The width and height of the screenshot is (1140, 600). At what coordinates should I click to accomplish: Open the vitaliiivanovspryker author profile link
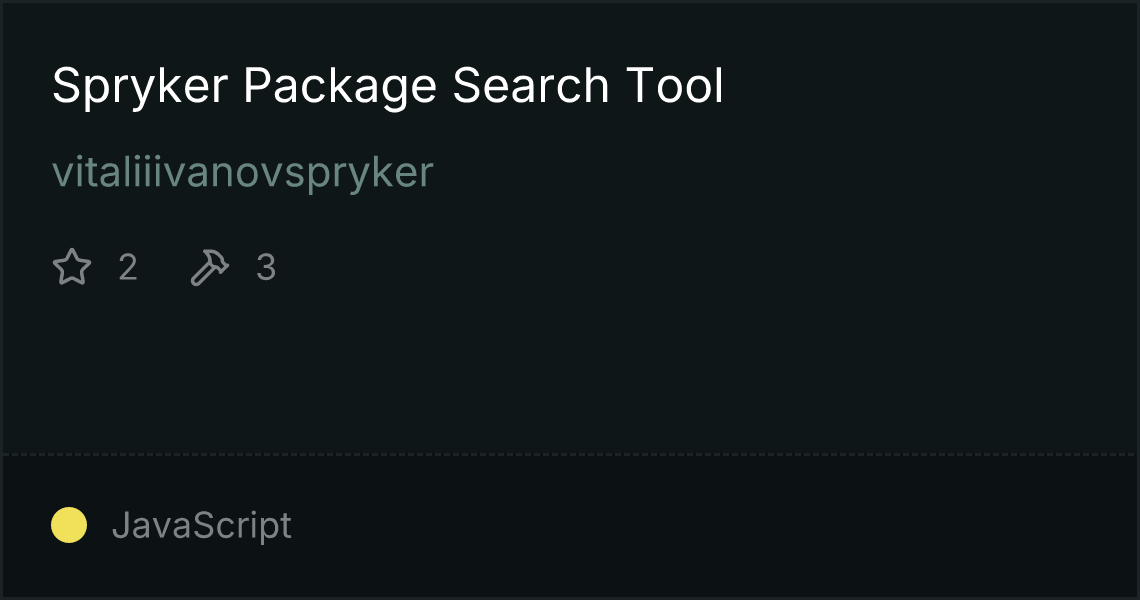[x=242, y=172]
